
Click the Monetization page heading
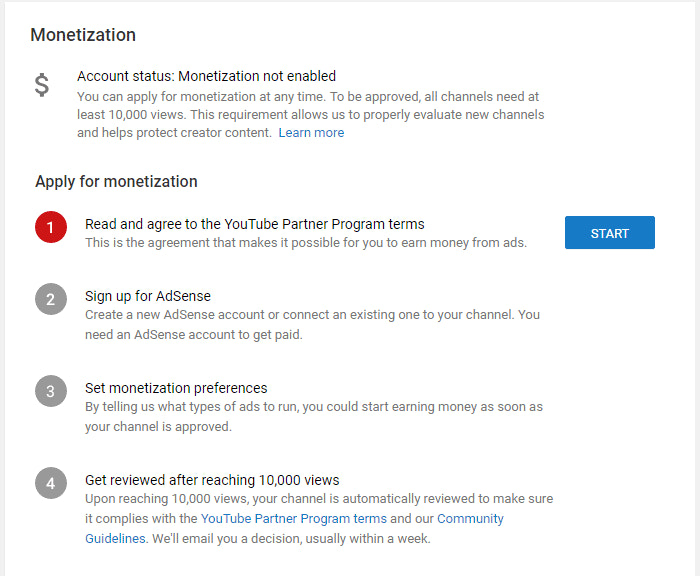pos(83,35)
